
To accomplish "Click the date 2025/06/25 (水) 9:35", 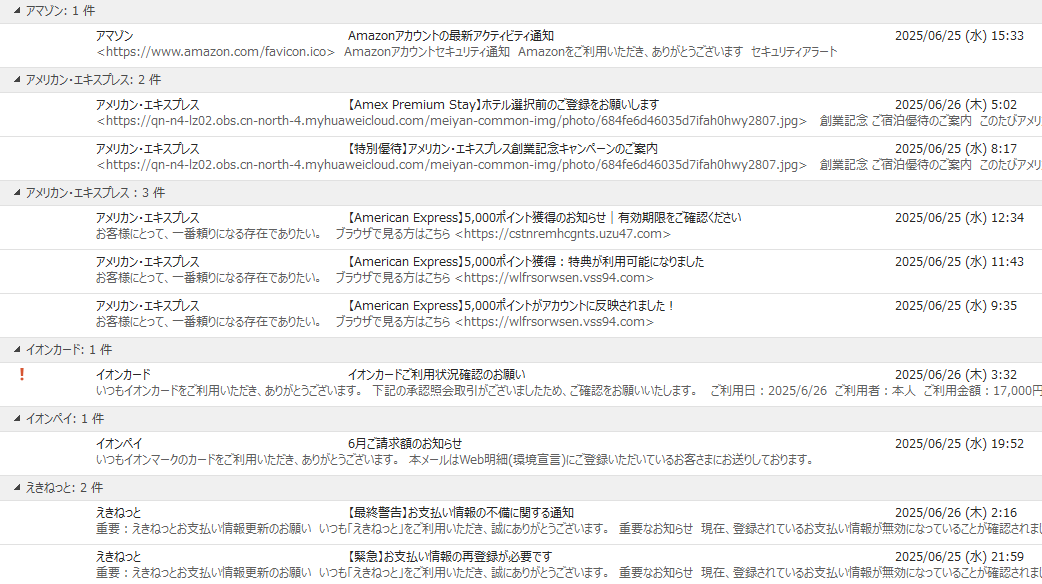I will [956, 306].
